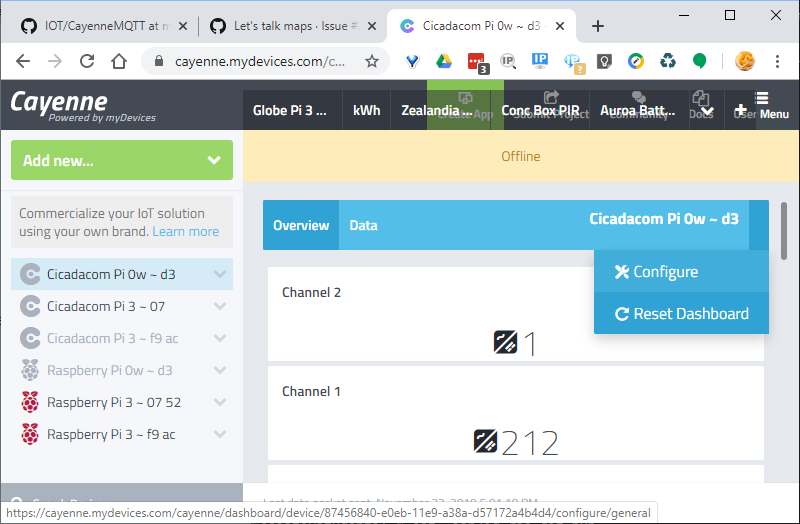Click the green speech bubble extension
The image size is (800, 524).
click(x=699, y=61)
